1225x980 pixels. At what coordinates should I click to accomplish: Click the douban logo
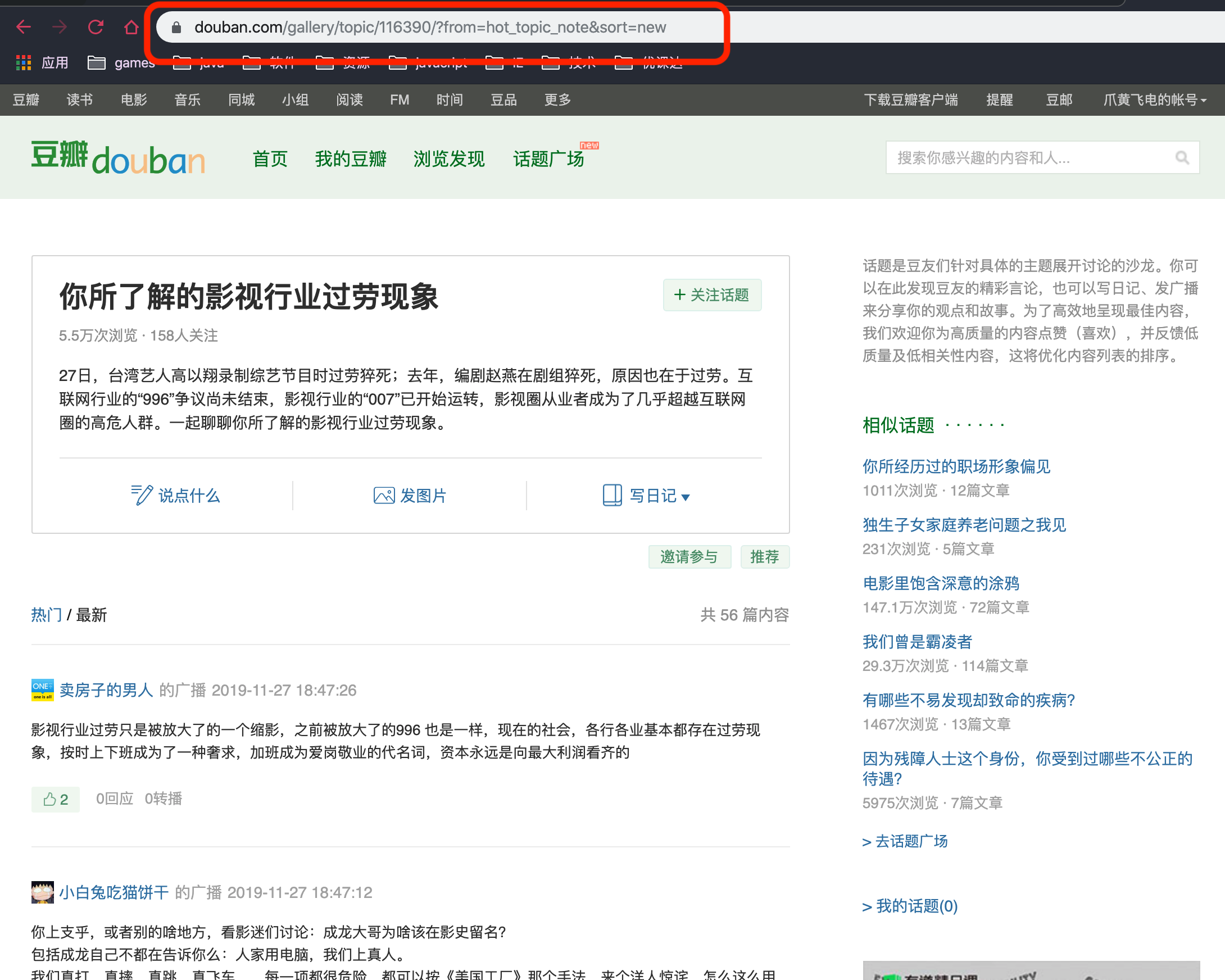click(x=117, y=157)
